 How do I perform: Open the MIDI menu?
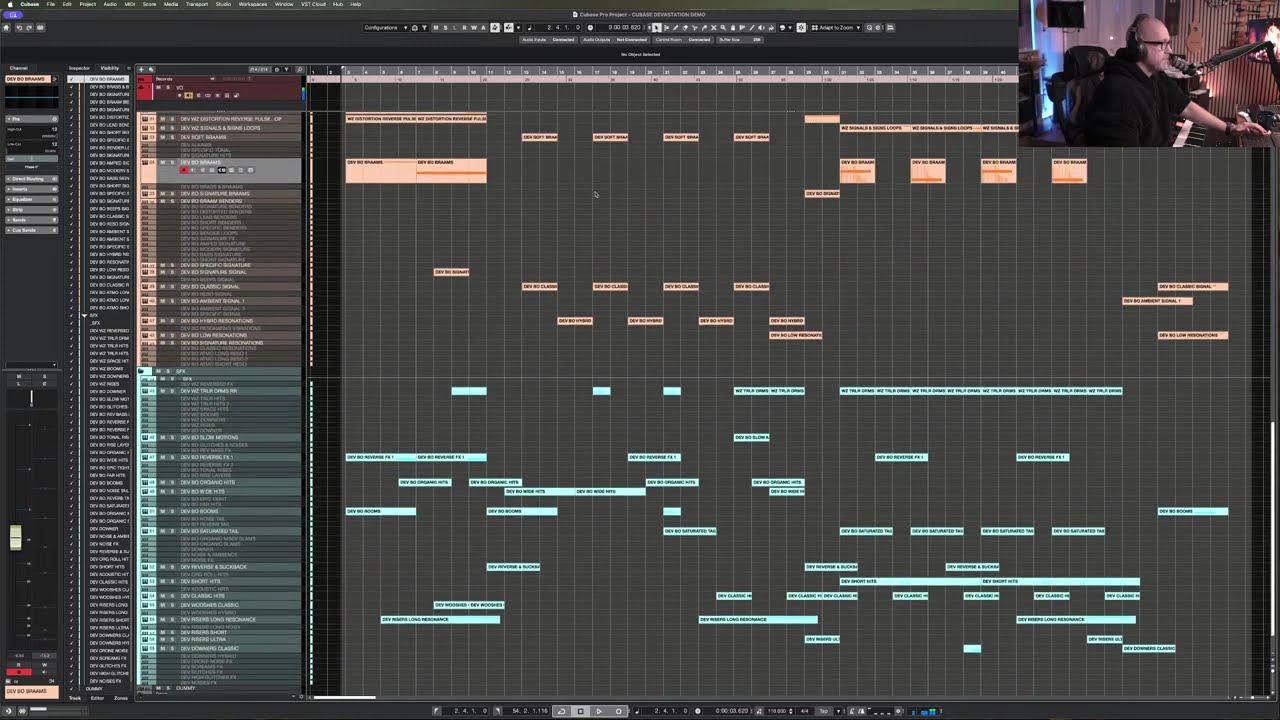[130, 4]
